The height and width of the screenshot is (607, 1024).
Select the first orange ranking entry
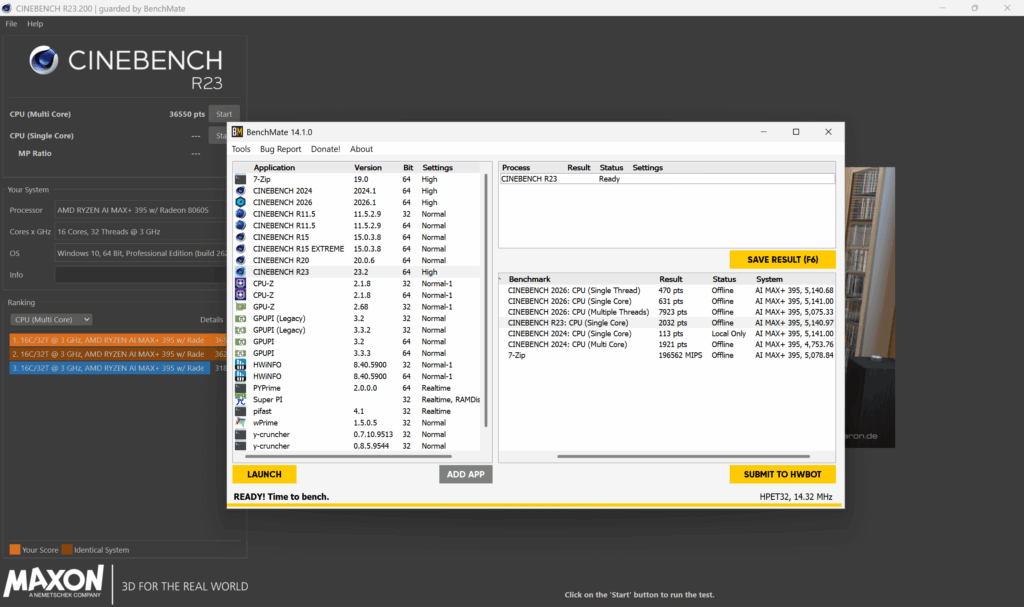click(118, 340)
